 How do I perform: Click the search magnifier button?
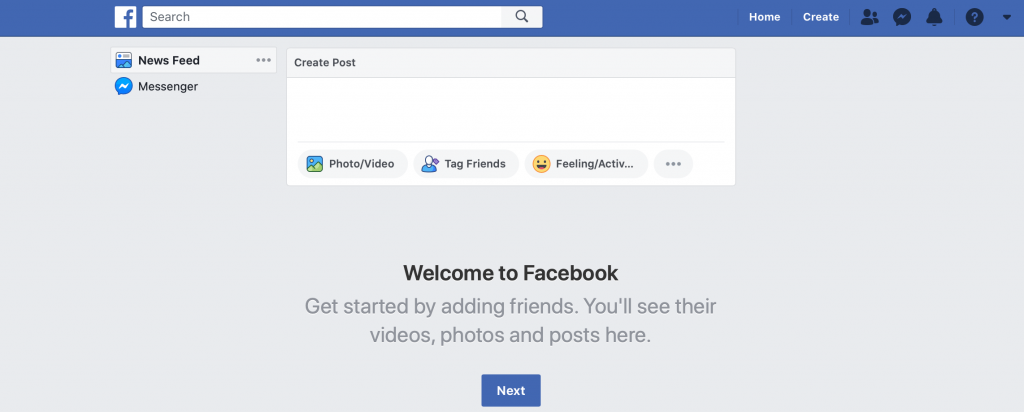522,17
